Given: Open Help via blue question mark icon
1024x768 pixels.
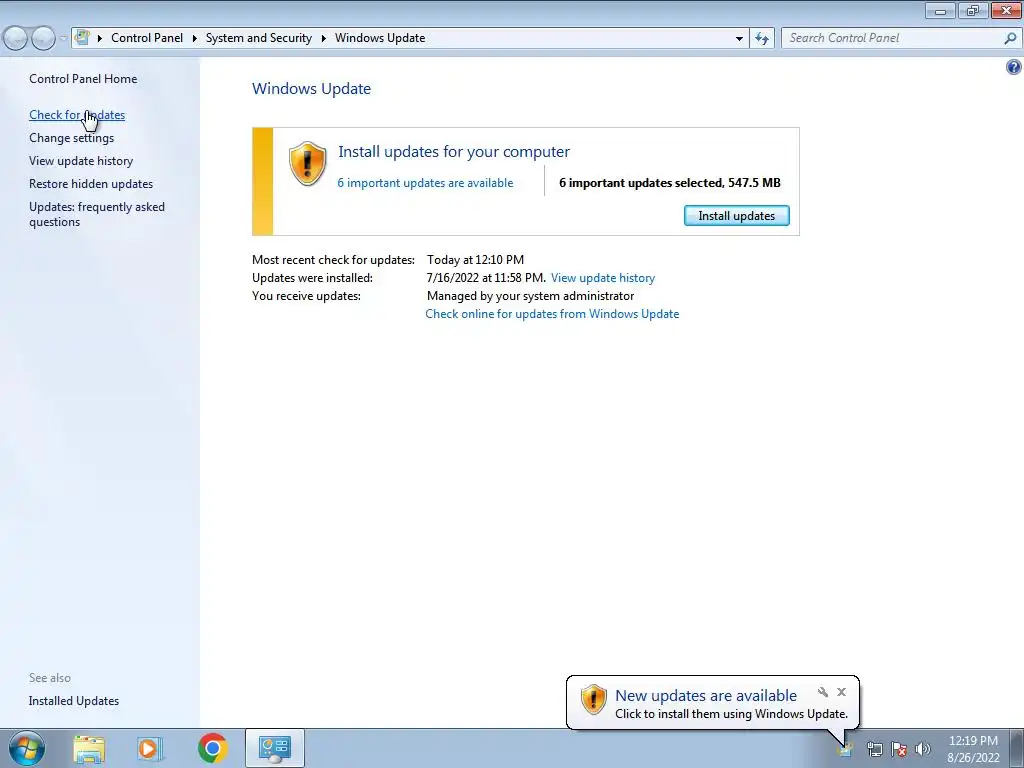Looking at the screenshot, I should [1014, 67].
